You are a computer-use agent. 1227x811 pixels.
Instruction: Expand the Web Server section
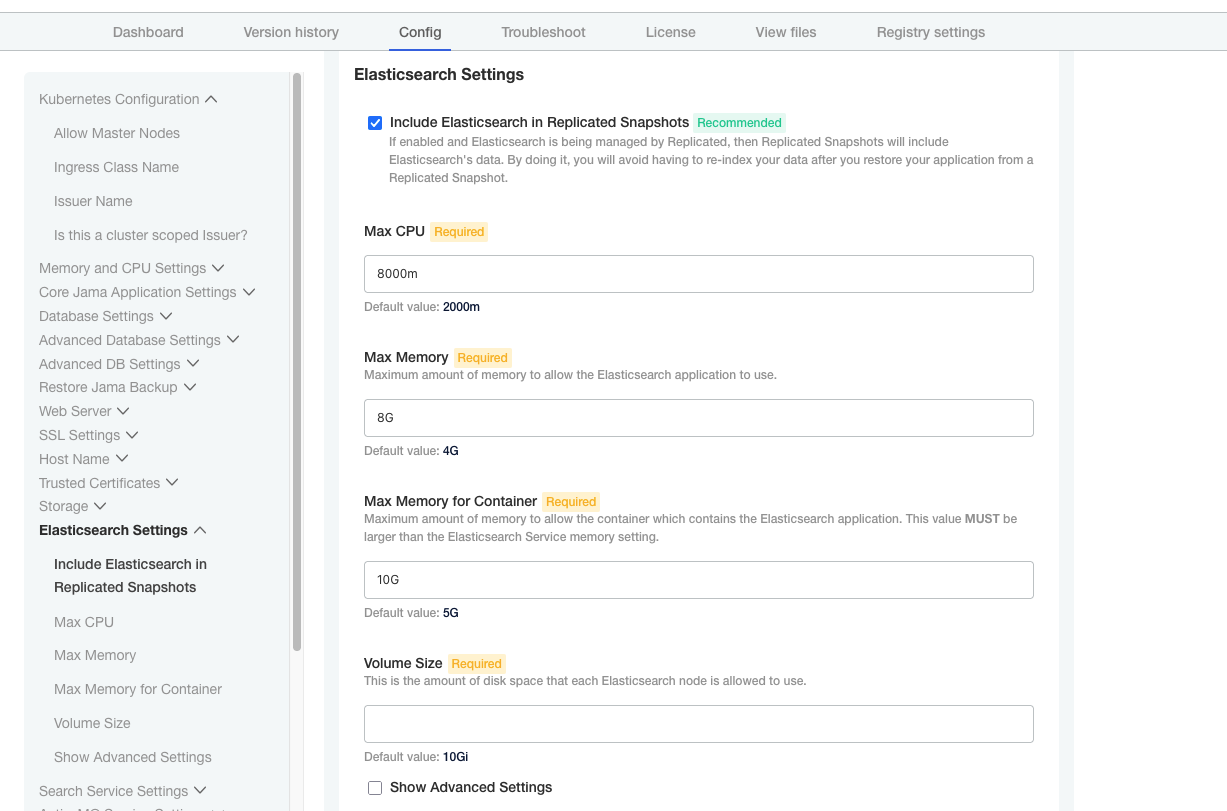84,411
